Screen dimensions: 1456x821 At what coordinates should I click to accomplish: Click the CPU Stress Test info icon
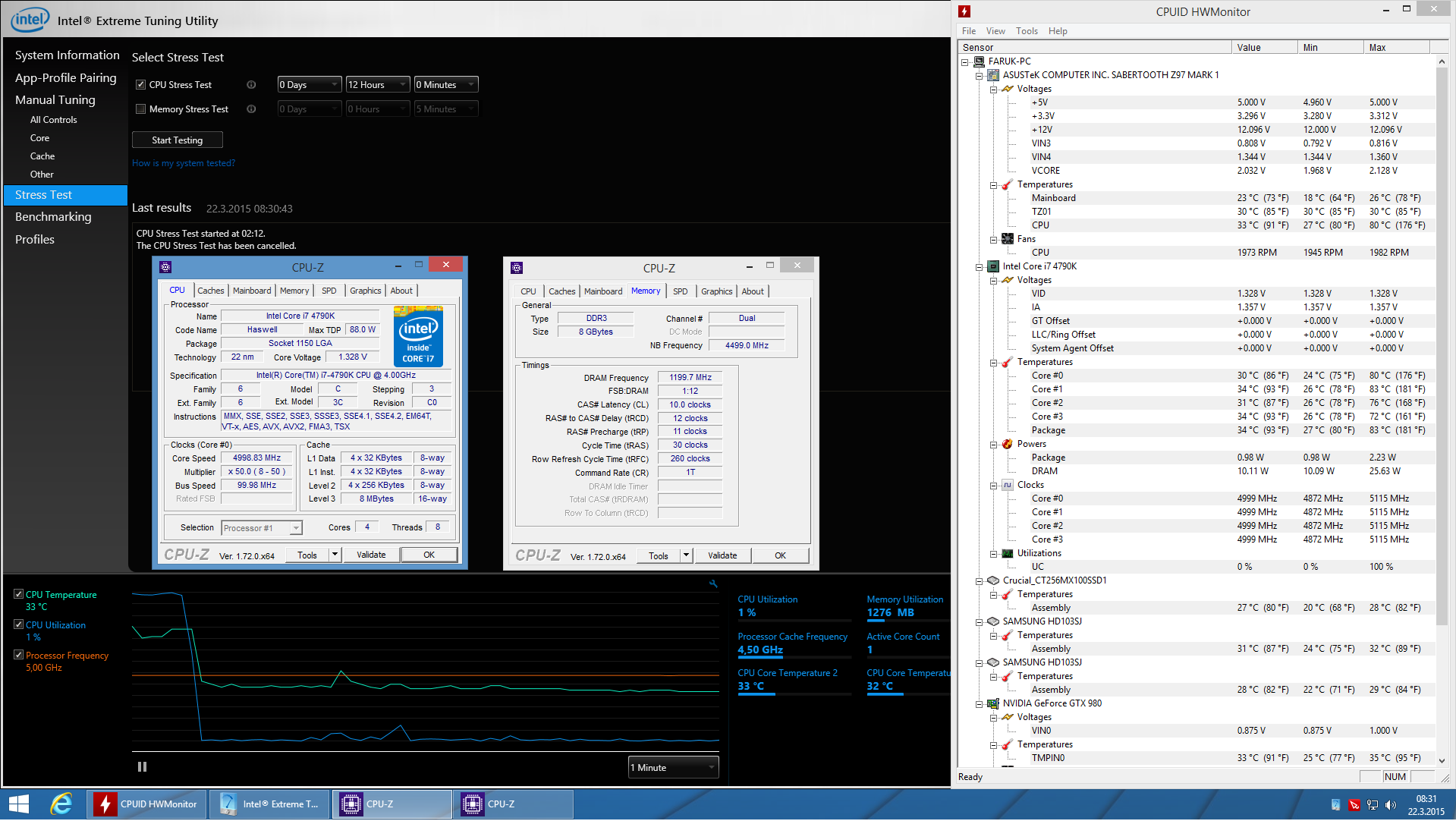coord(251,85)
